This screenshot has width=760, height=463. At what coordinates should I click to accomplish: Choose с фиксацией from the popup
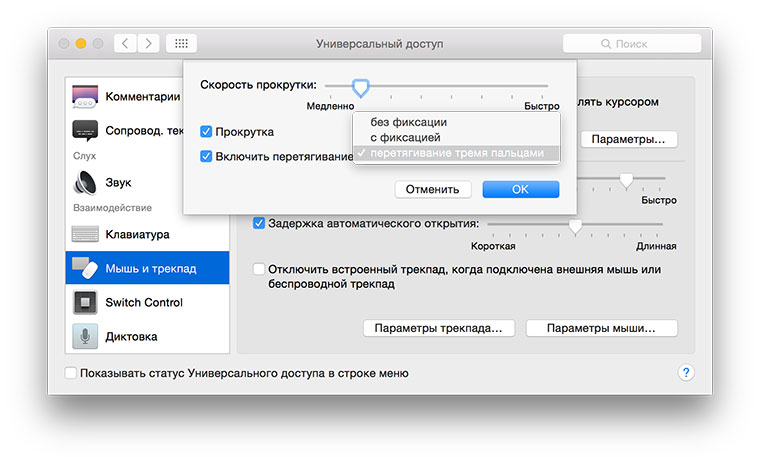coord(457,138)
